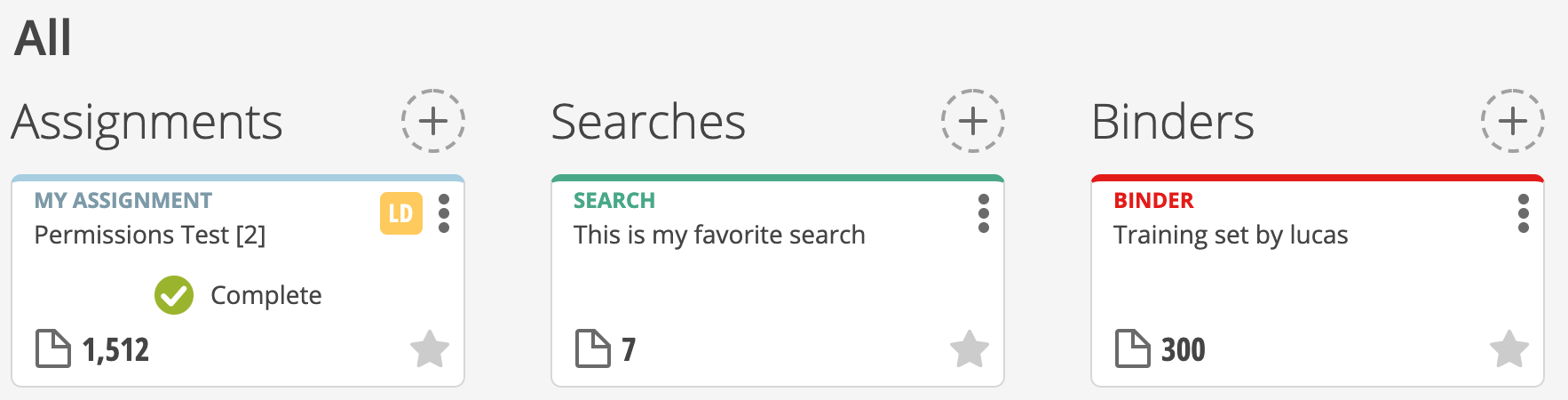Open three-dot menu on the binder card
Image resolution: width=1568 pixels, height=400 pixels.
coord(1524,213)
